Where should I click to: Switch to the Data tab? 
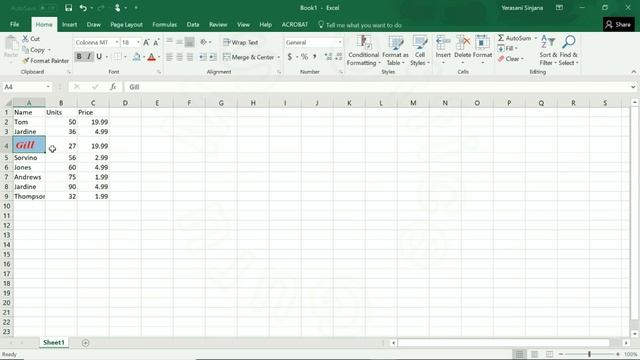point(193,24)
